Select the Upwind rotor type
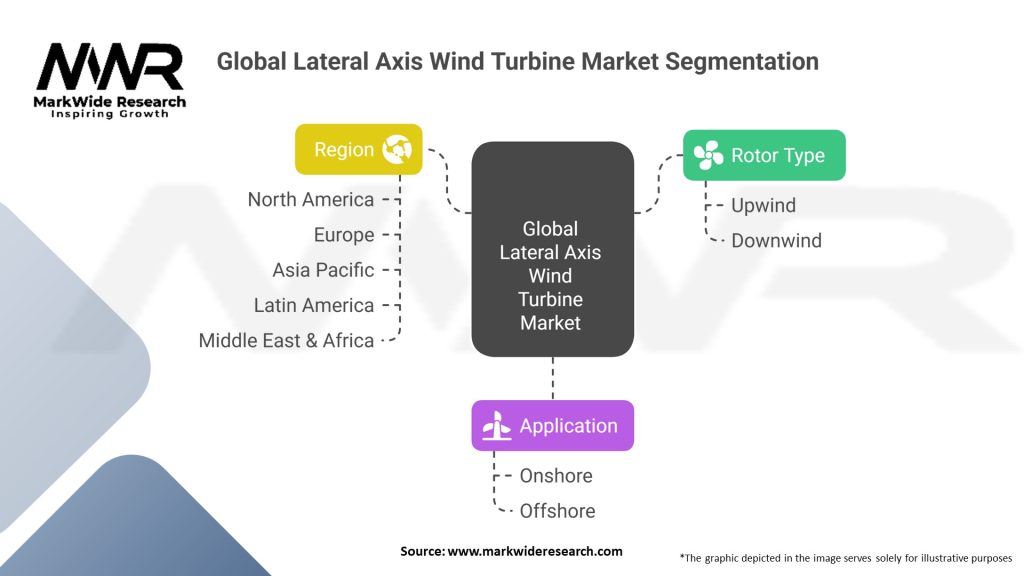This screenshot has width=1024, height=576. (763, 205)
